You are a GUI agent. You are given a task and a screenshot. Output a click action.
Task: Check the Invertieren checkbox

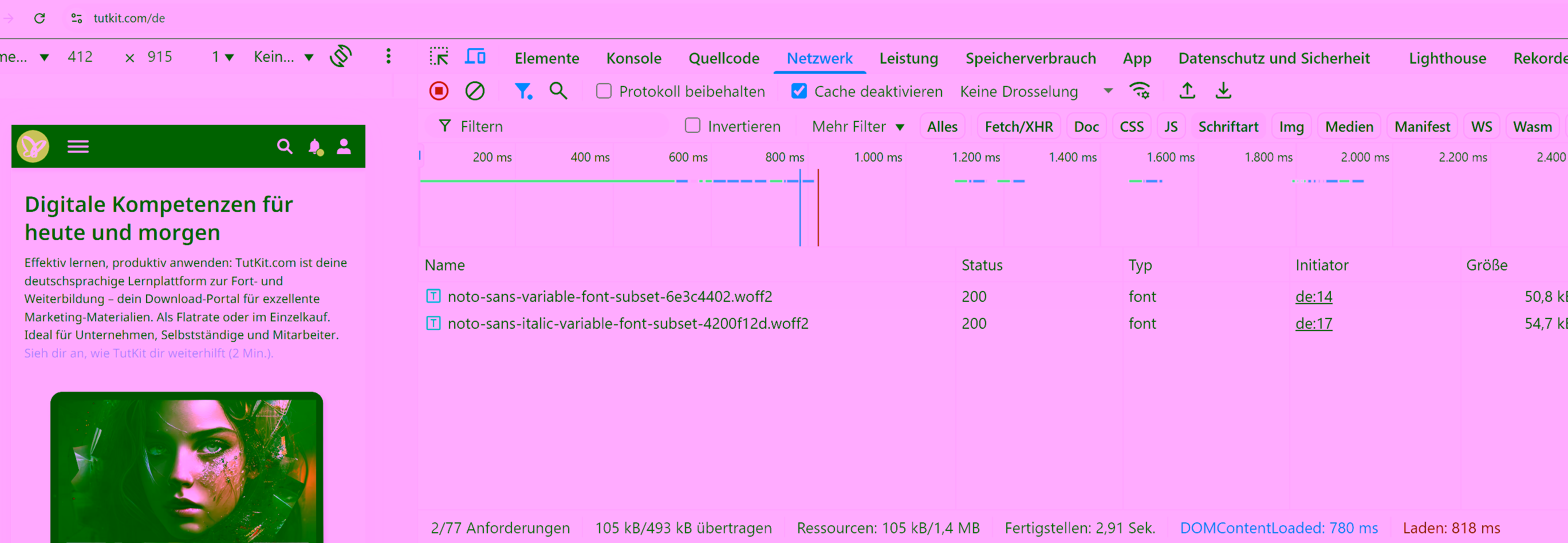(692, 126)
